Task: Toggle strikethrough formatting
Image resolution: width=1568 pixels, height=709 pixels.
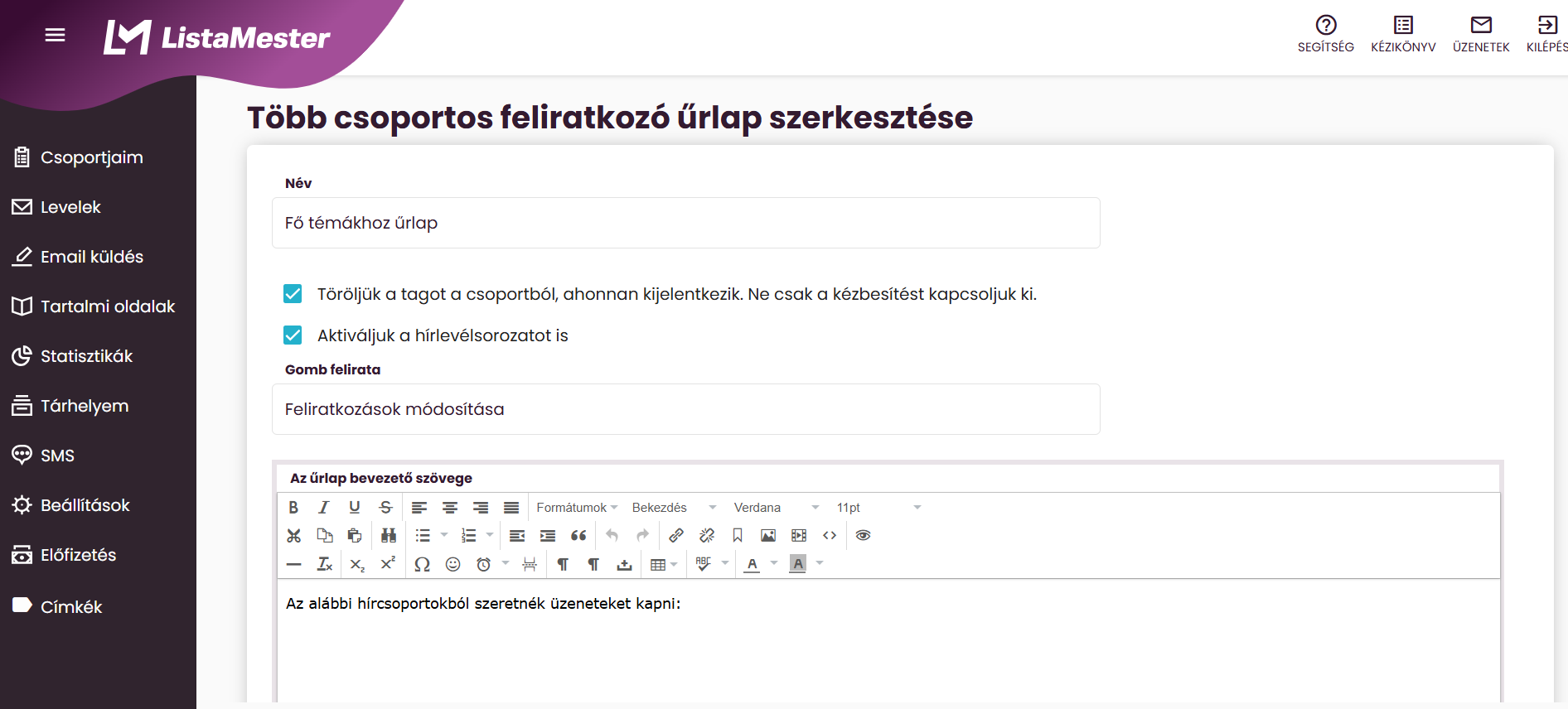Action: point(385,508)
